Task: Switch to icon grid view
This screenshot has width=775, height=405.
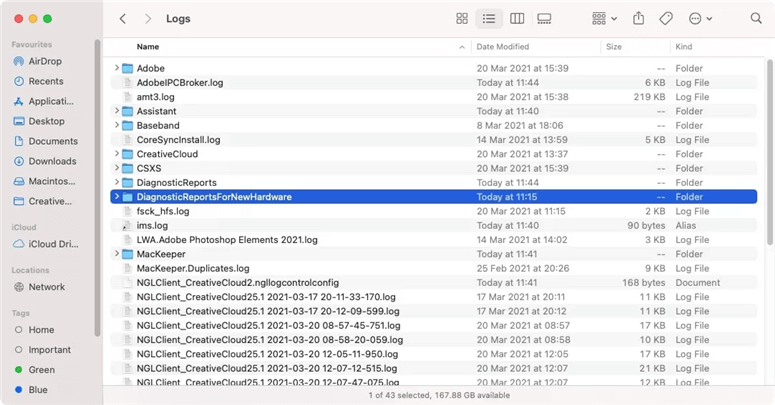Action: click(x=462, y=19)
